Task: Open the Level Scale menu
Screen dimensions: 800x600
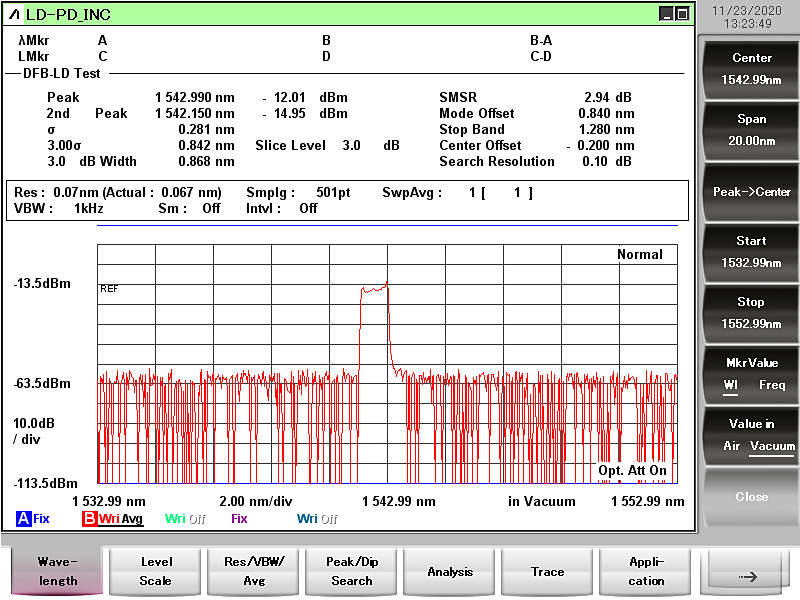Action: tap(156, 573)
